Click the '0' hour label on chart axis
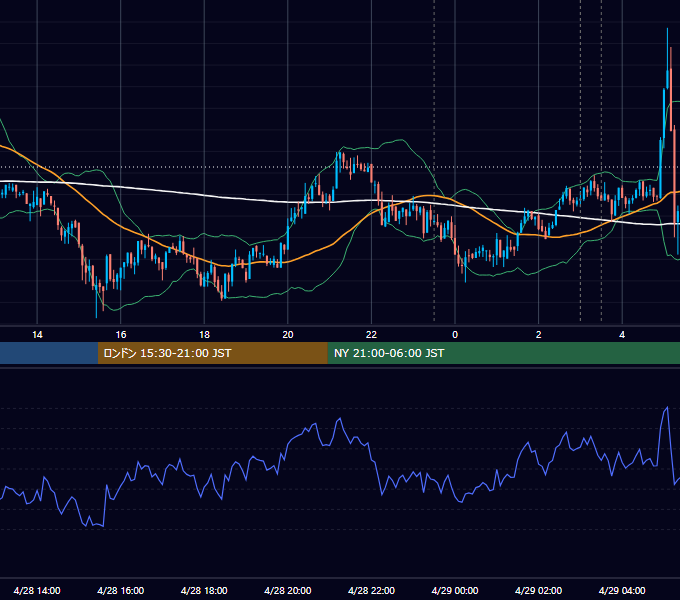Screen dimensions: 680x600 [455, 335]
